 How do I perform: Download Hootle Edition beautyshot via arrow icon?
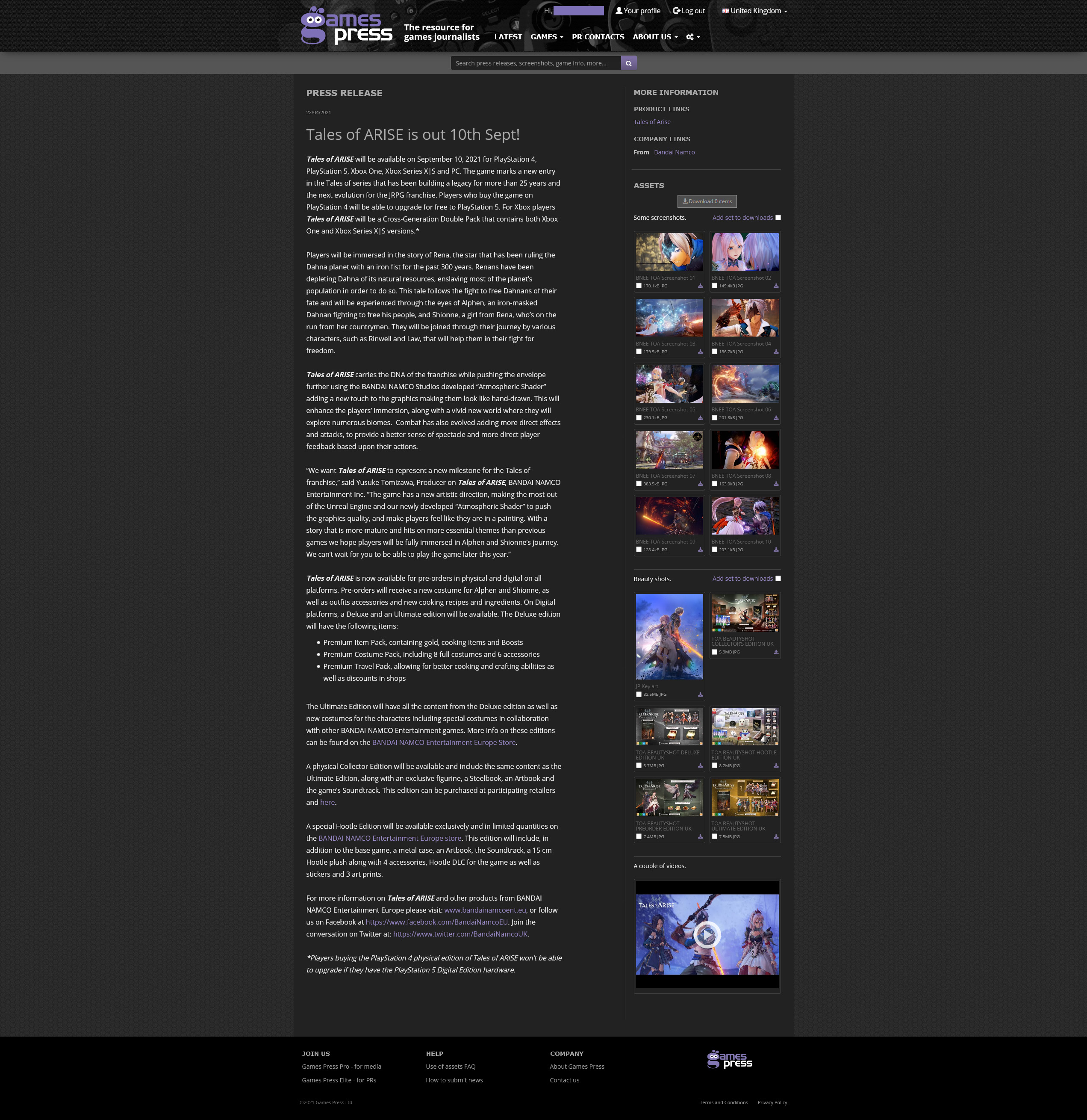tap(776, 766)
